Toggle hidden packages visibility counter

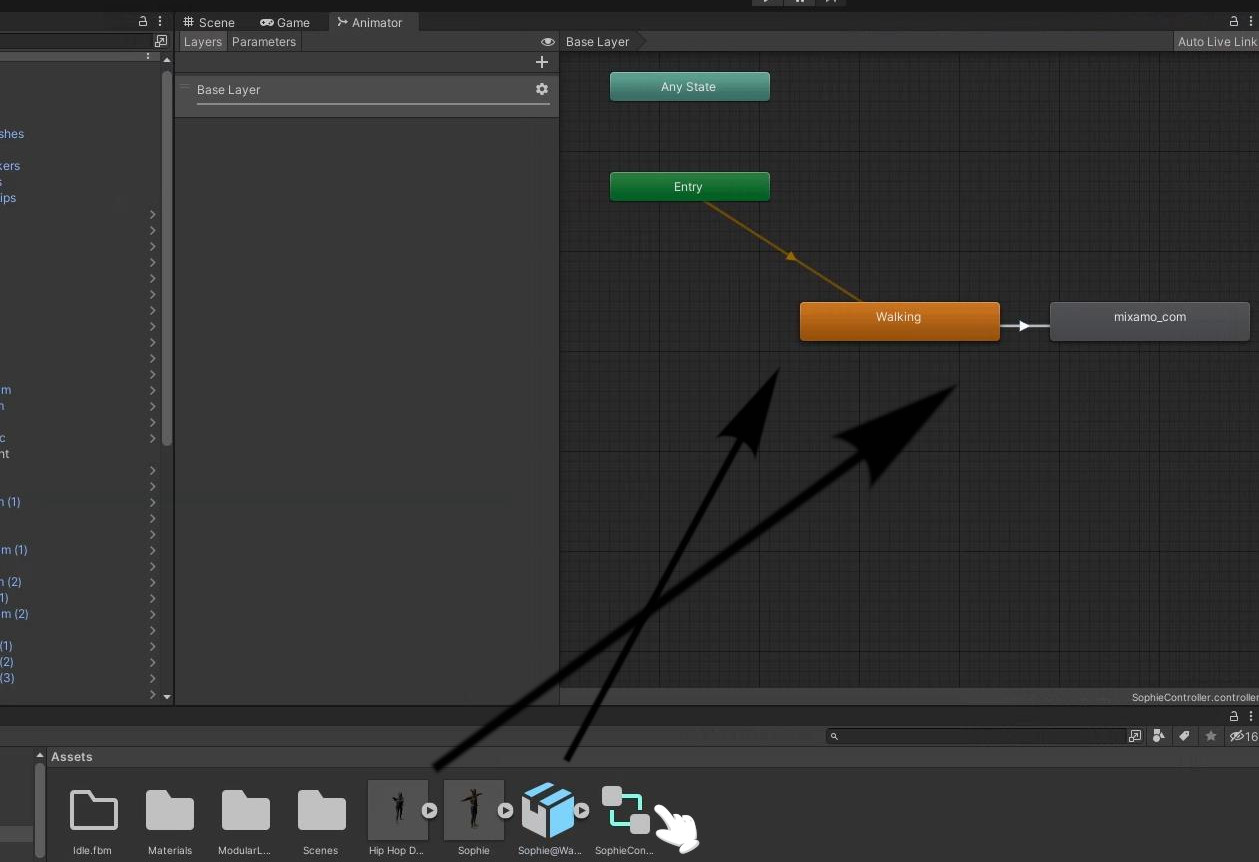pos(1243,736)
